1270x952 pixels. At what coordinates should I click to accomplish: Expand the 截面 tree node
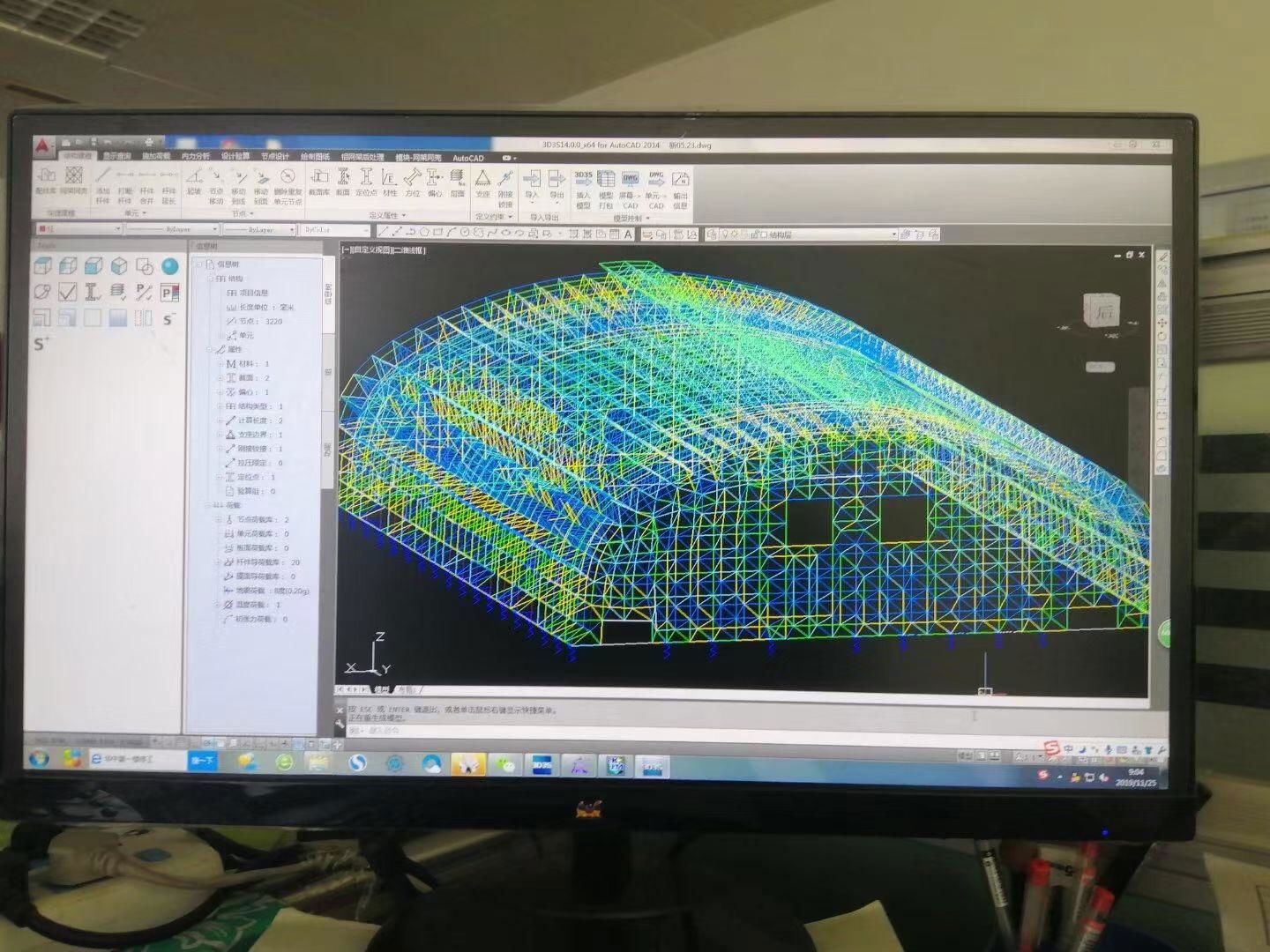[x=220, y=378]
